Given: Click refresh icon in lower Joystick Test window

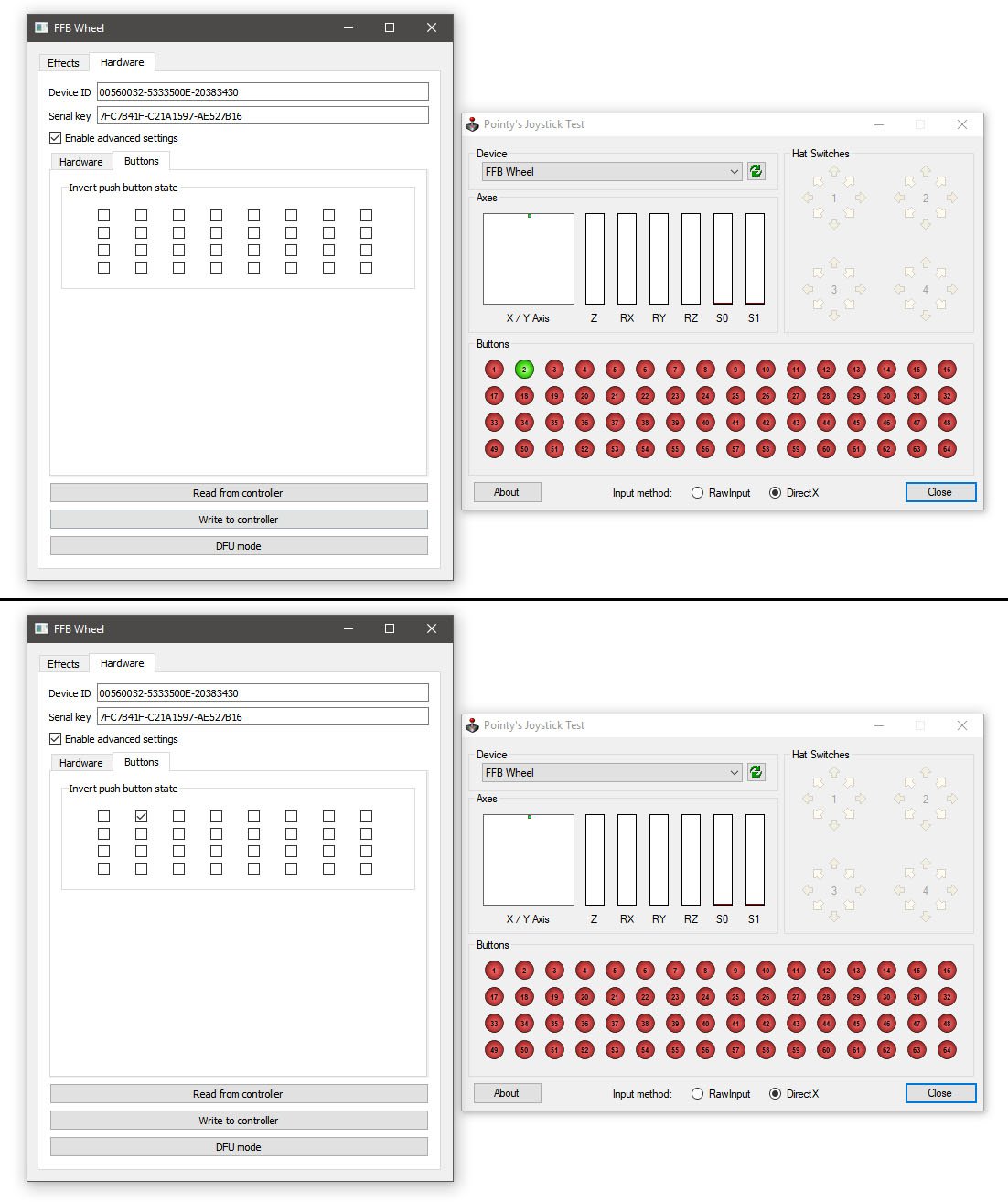Looking at the screenshot, I should click(756, 773).
